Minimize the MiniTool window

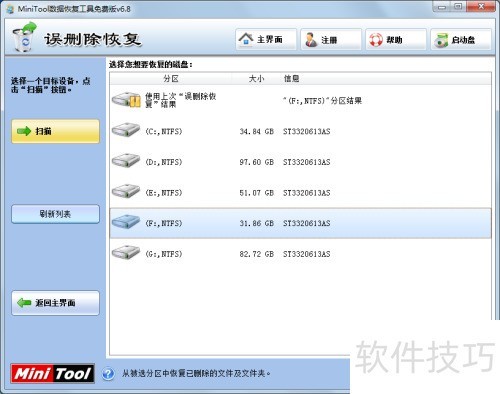[442, 6]
